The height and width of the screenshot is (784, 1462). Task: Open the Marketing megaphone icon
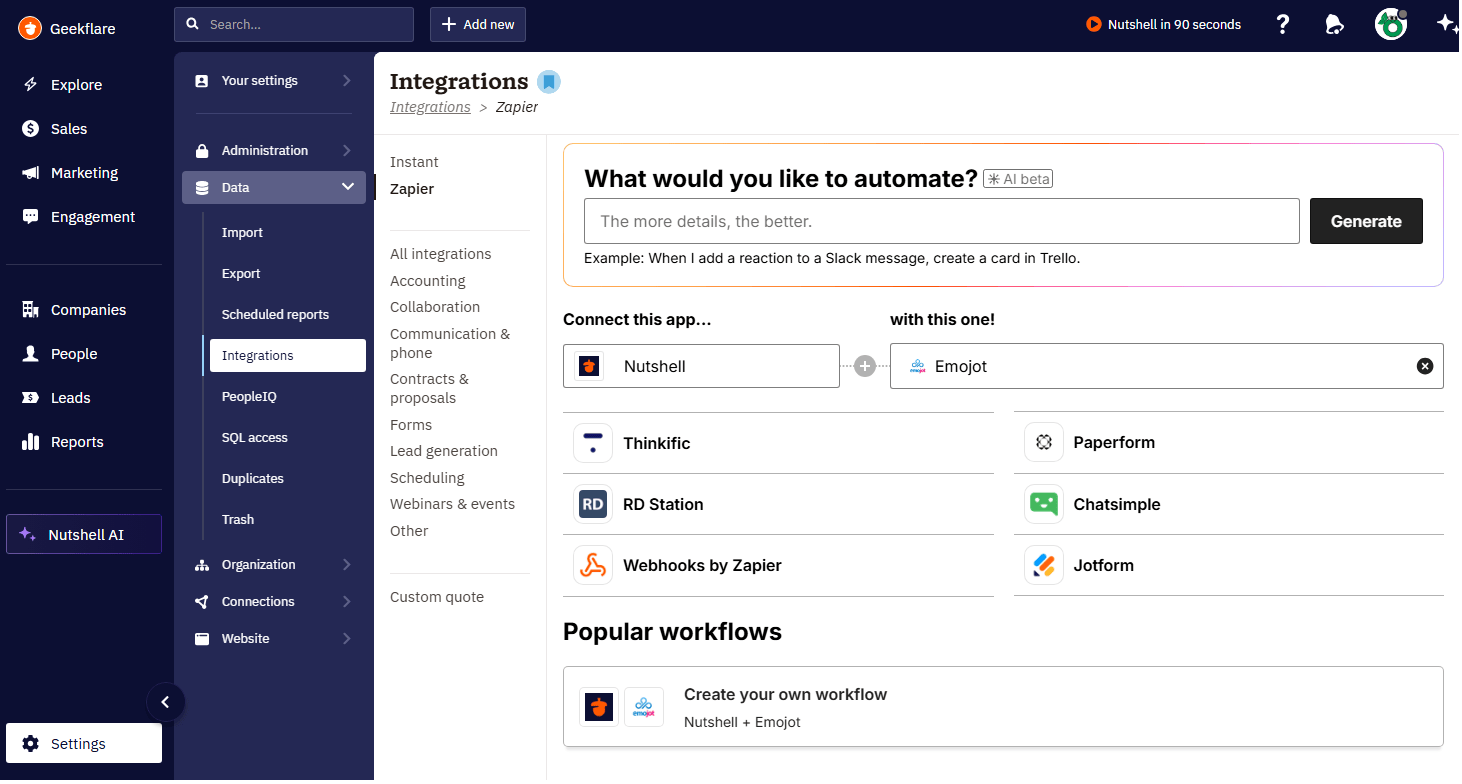point(31,173)
